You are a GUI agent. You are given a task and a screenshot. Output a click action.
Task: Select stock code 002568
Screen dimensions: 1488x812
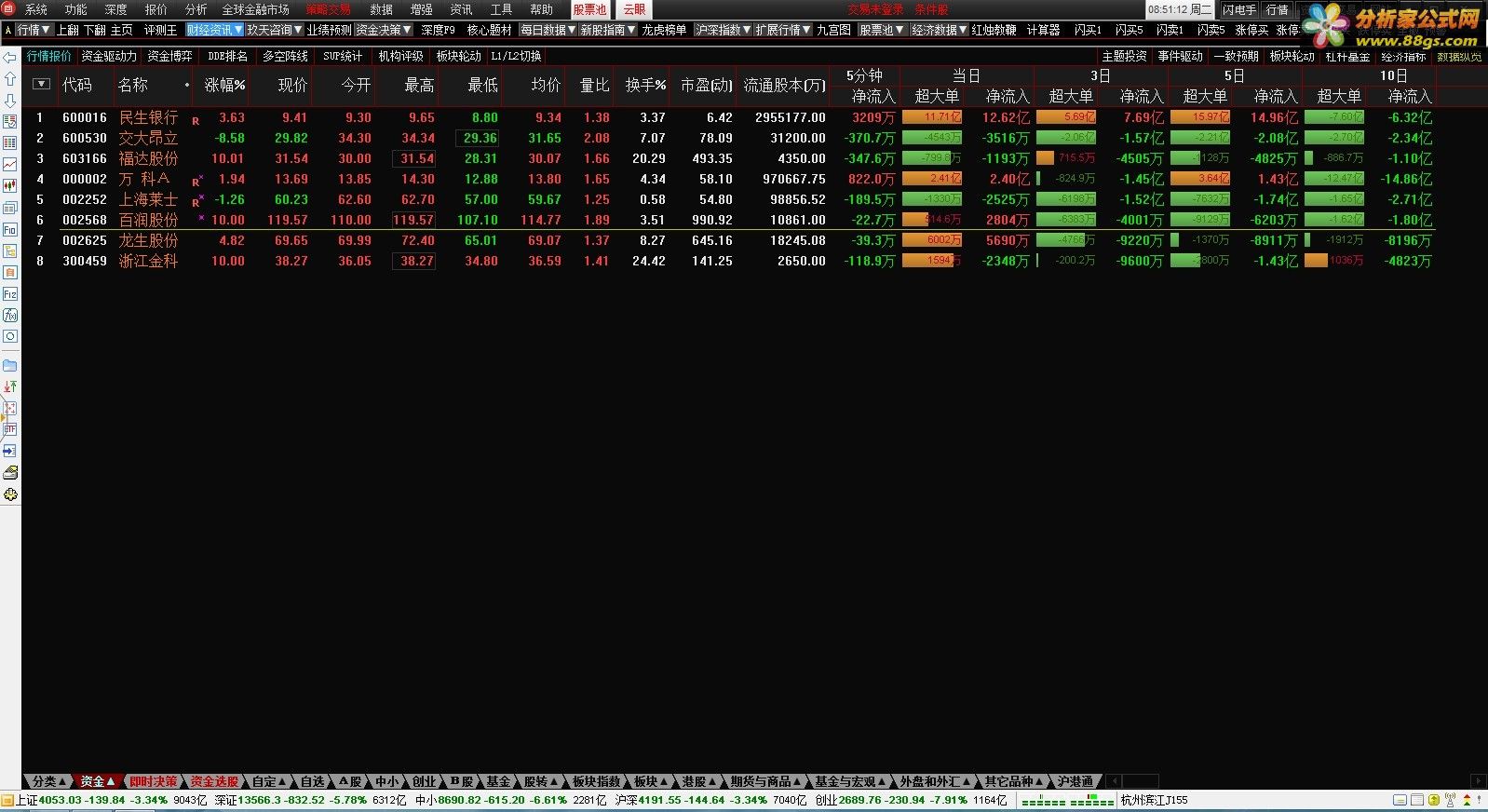tap(85, 220)
